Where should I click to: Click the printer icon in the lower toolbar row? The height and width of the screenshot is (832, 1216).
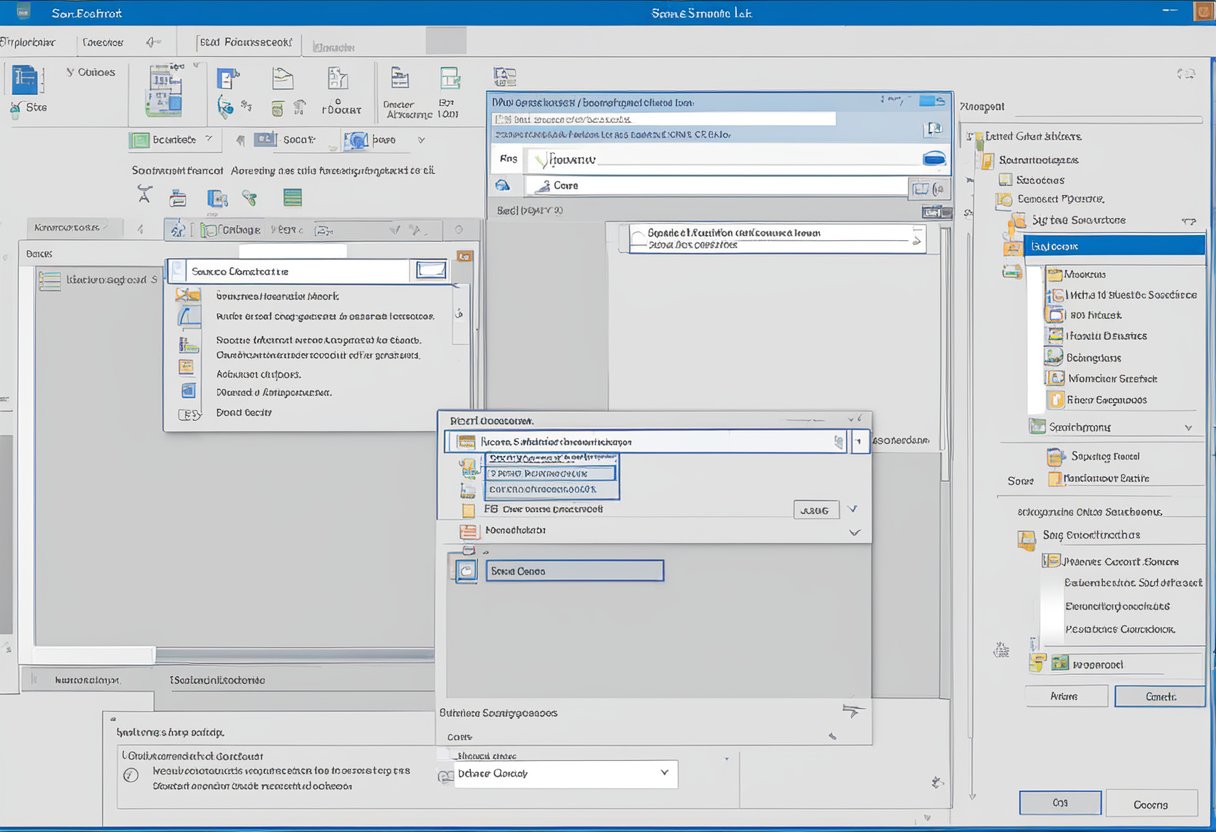(x=176, y=196)
